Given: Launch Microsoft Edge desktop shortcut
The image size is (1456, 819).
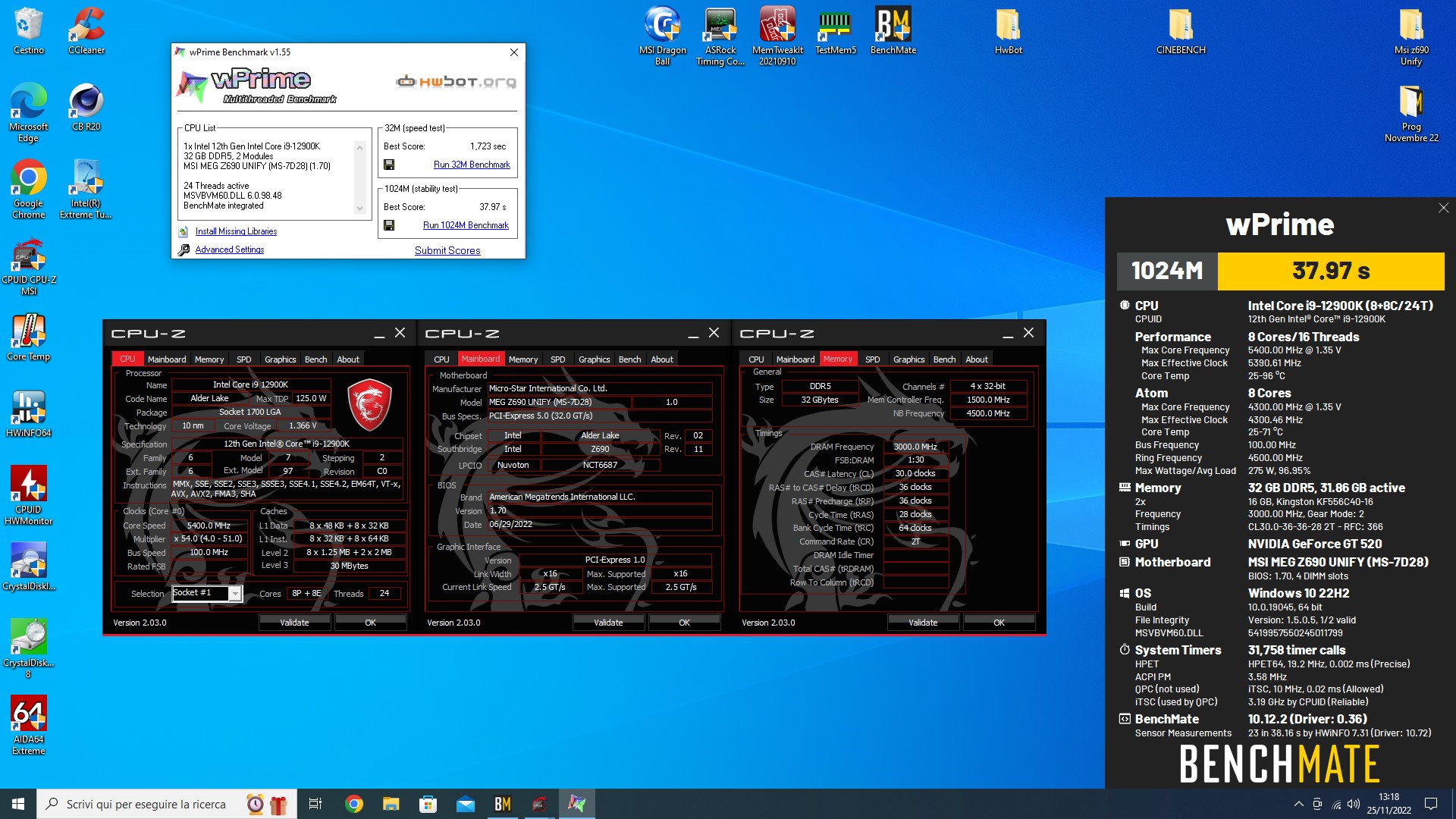Looking at the screenshot, I should [x=29, y=112].
